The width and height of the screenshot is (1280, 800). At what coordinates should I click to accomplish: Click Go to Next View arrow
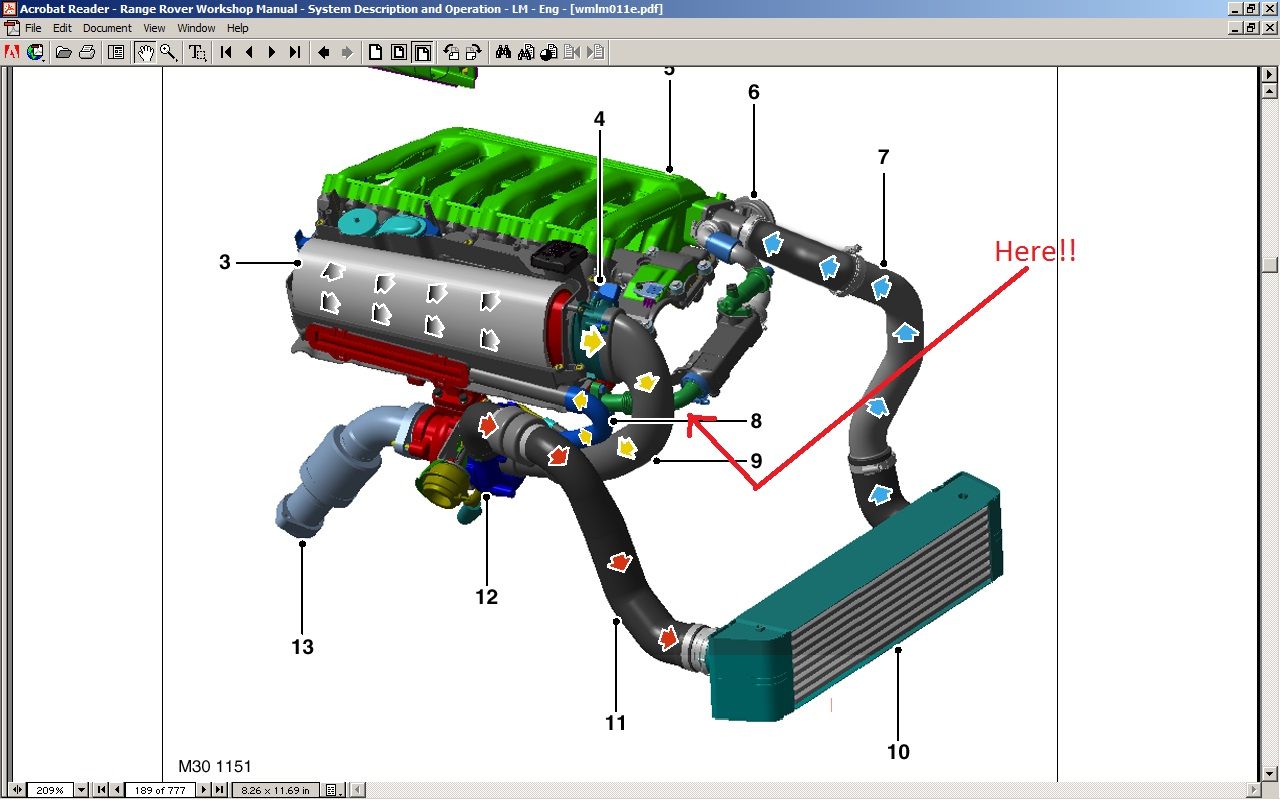point(347,52)
